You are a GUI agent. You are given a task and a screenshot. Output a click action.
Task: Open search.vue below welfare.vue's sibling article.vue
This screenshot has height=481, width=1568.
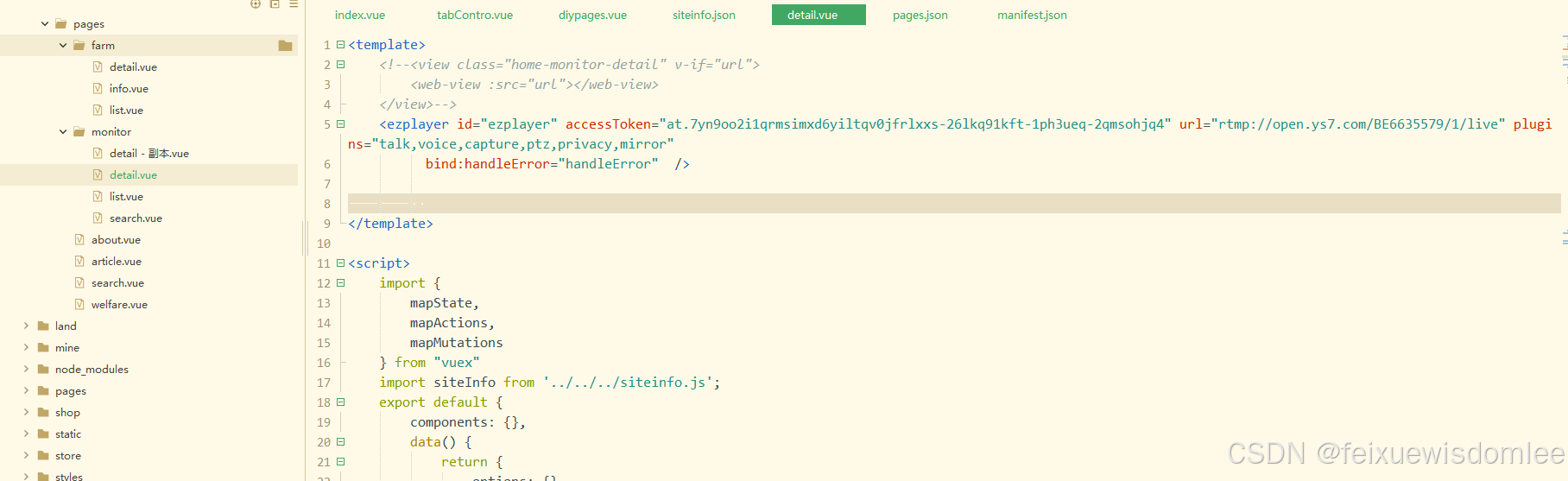coord(117,283)
